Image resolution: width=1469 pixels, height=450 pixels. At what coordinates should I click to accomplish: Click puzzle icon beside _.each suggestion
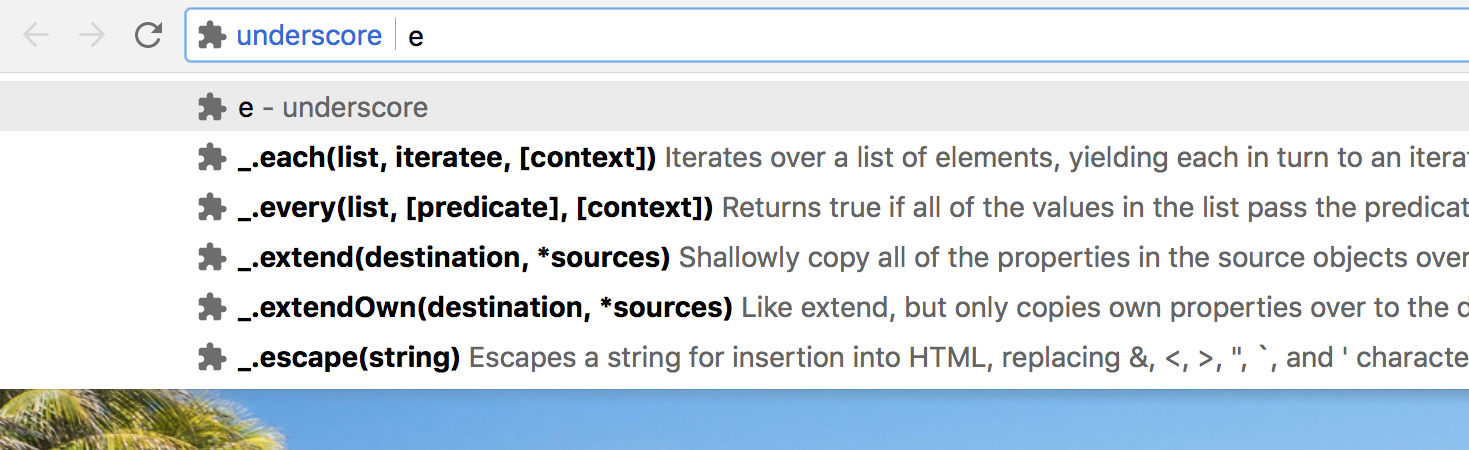click(211, 157)
